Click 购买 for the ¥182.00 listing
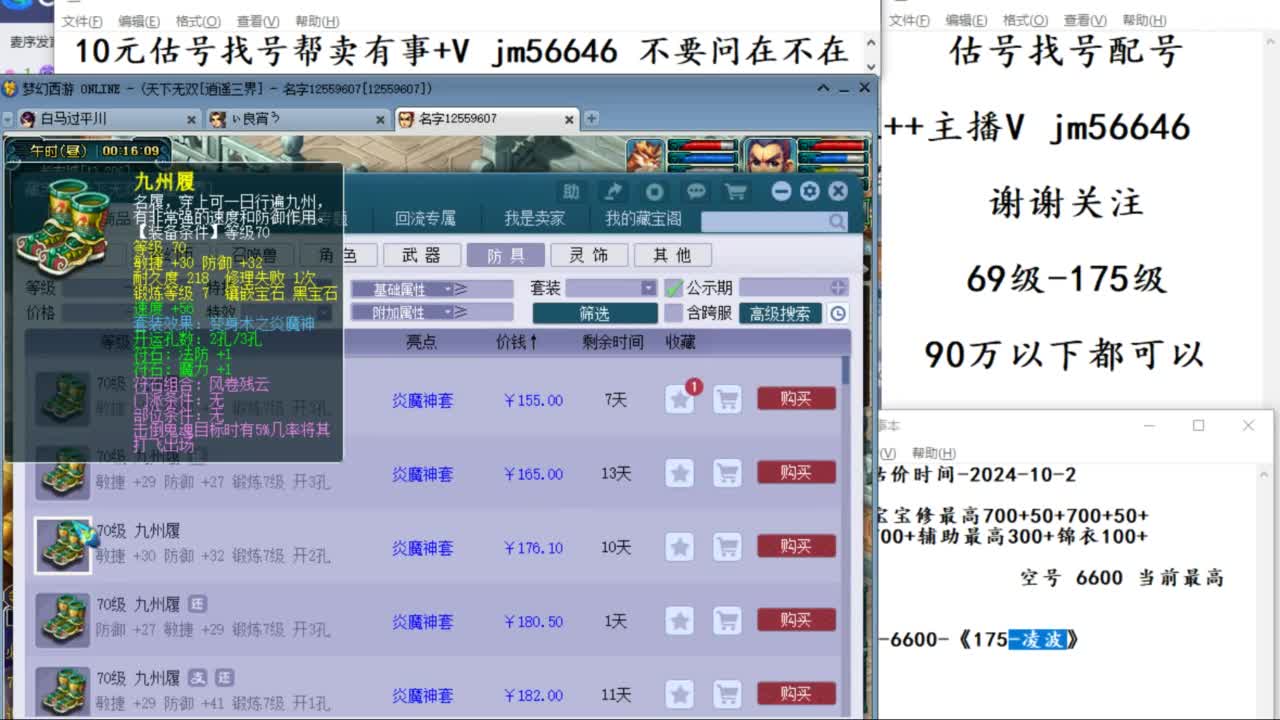 [x=796, y=694]
